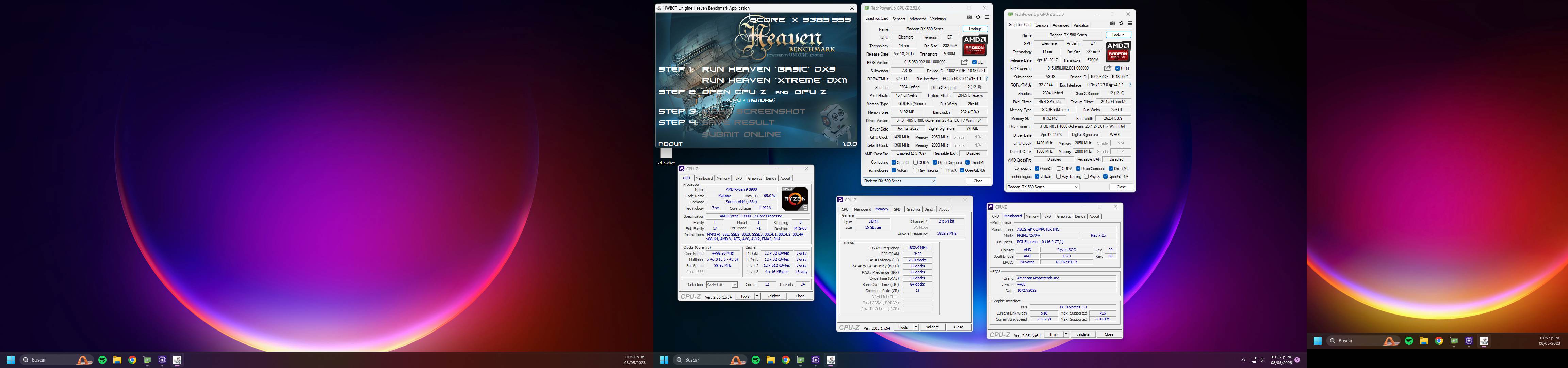
Task: Open Bench tab in CPU-Z Mainboard-tab window
Action: [x=1080, y=216]
